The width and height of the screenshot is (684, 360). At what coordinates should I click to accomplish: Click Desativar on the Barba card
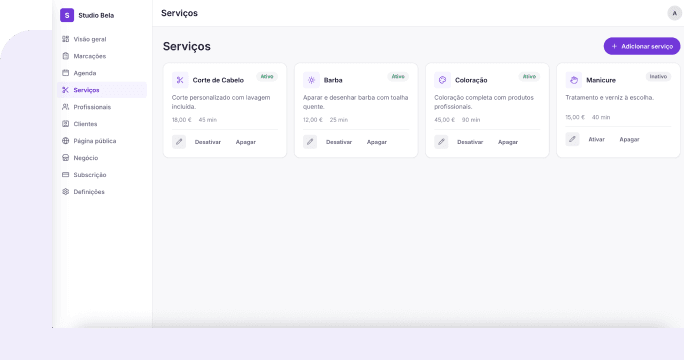pyautogui.click(x=339, y=142)
